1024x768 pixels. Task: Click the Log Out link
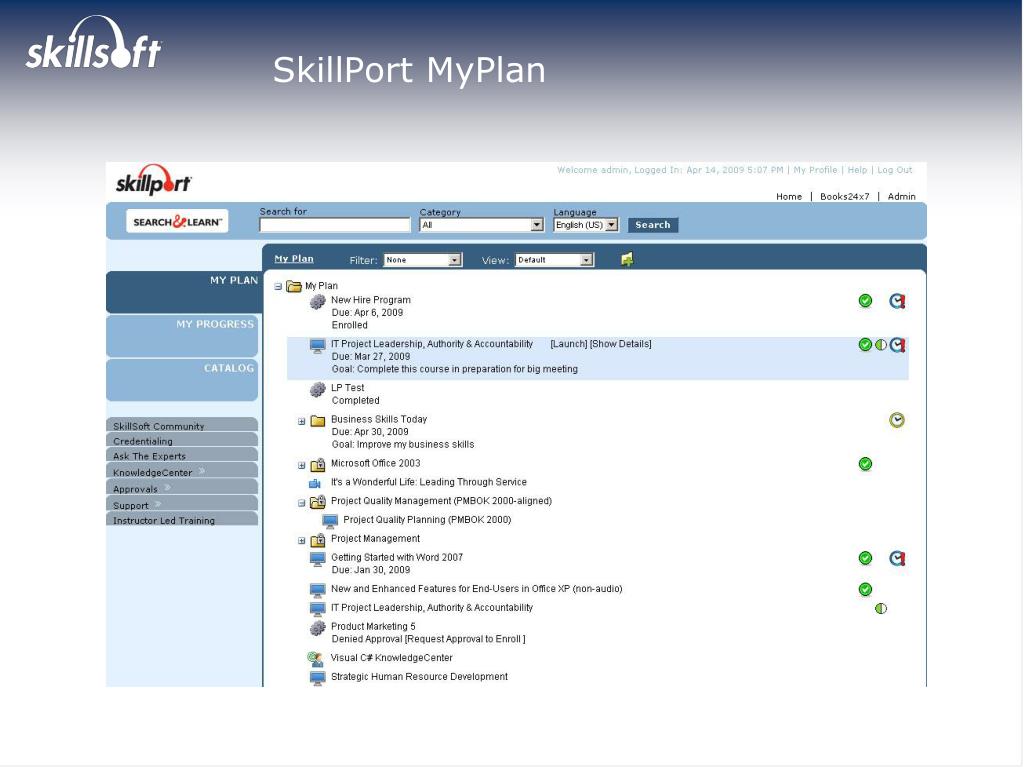pyautogui.click(x=895, y=170)
